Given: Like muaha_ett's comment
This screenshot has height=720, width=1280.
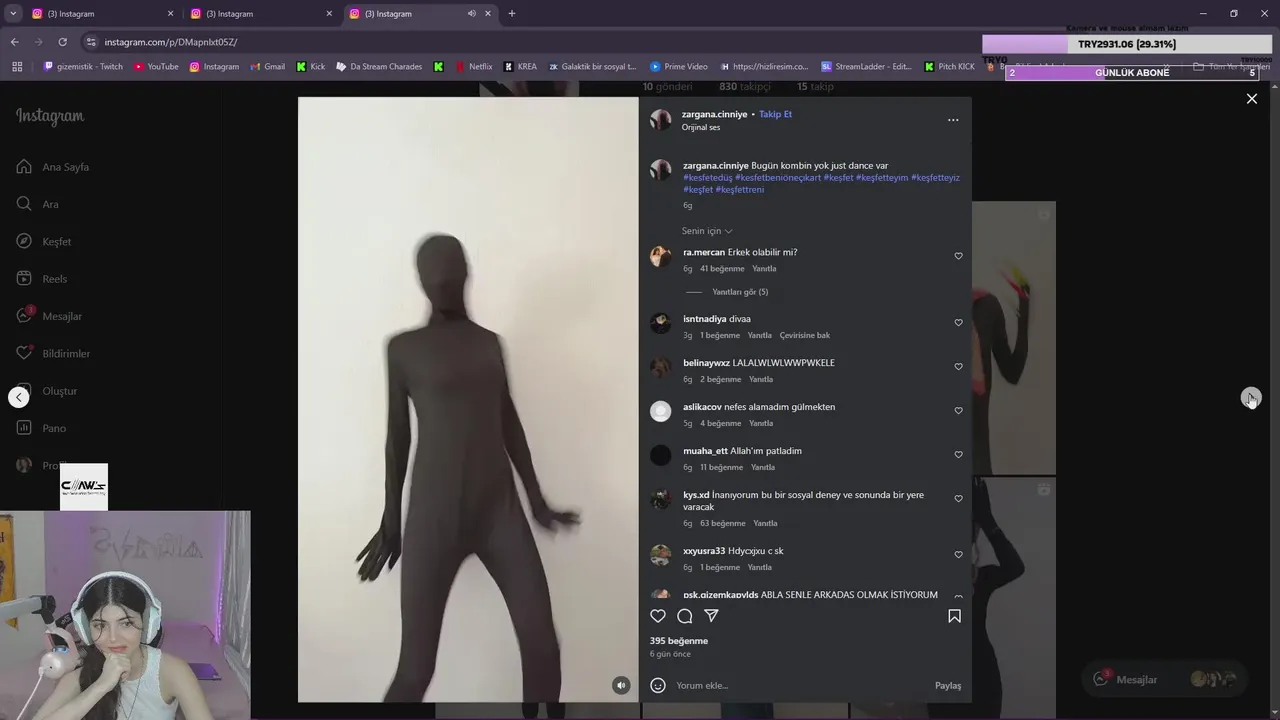Looking at the screenshot, I should [x=958, y=454].
